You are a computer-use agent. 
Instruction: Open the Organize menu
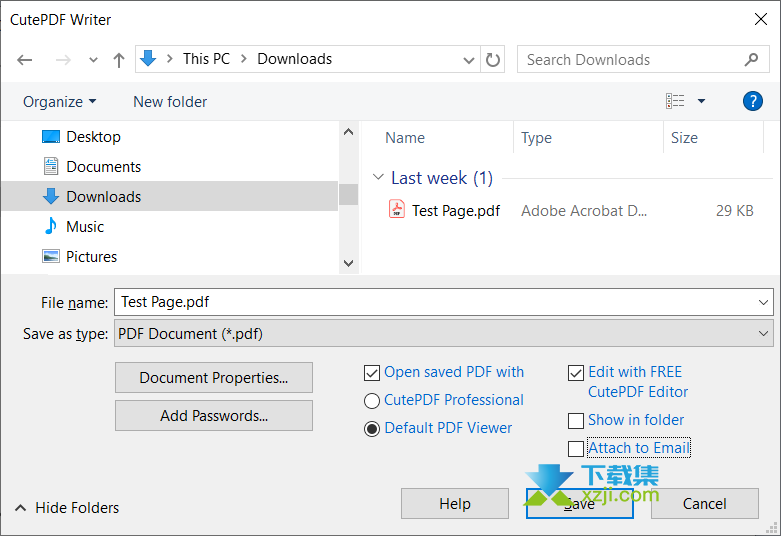[59, 102]
